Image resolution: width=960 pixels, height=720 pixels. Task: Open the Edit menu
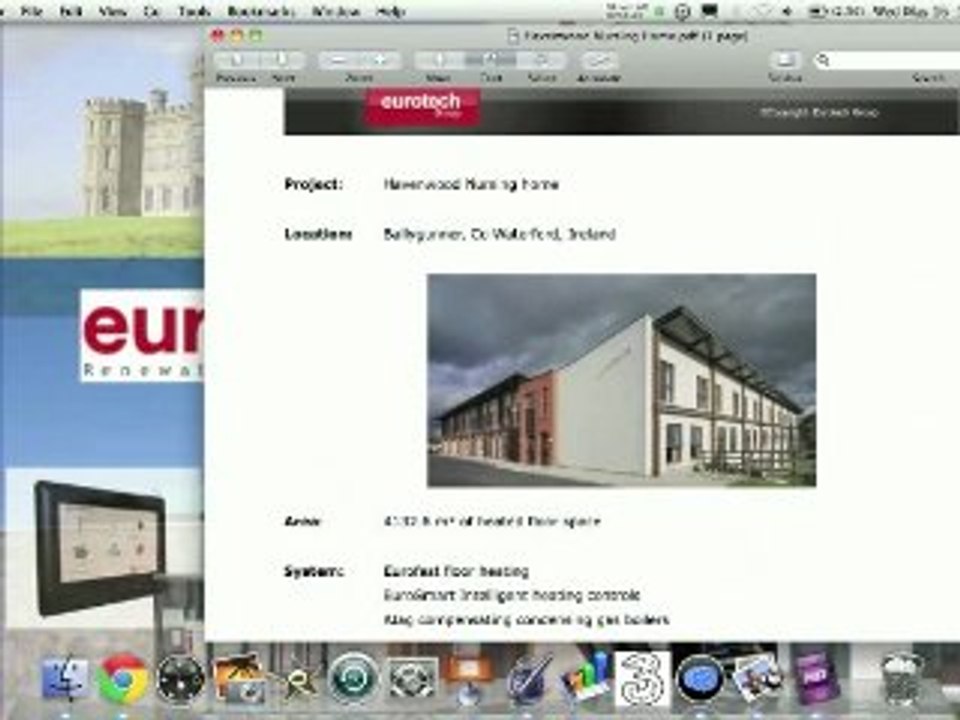point(71,11)
